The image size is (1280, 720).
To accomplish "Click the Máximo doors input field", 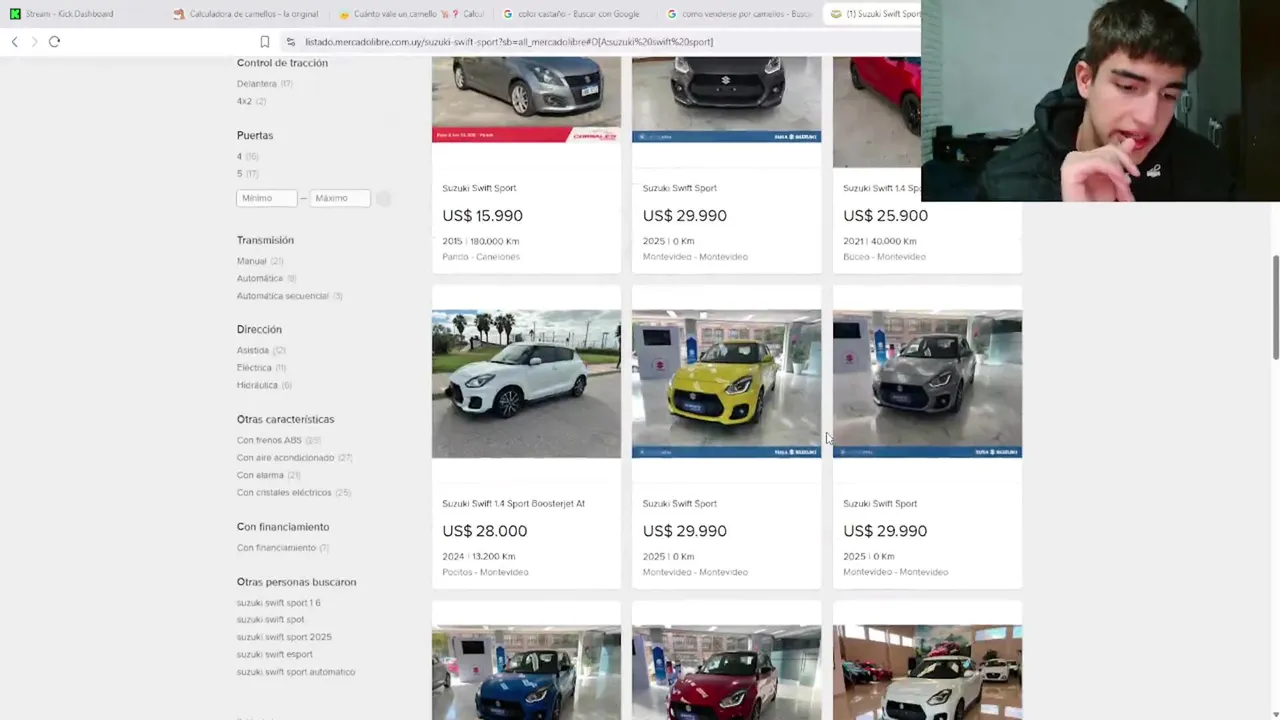I will pyautogui.click(x=340, y=198).
